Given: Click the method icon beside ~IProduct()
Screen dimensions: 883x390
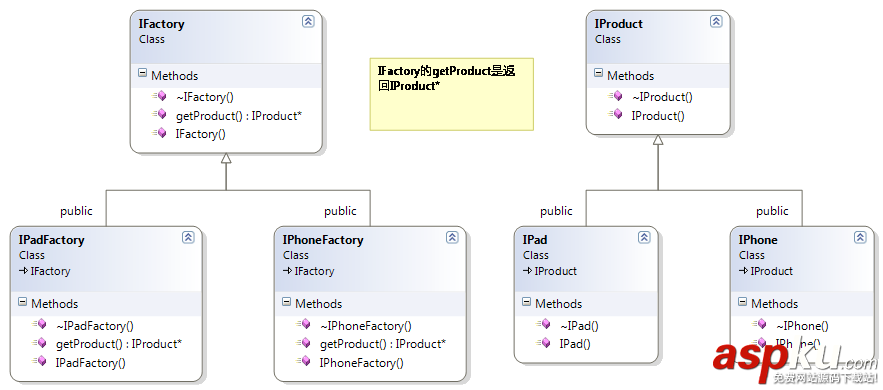Looking at the screenshot, I should pos(616,96).
